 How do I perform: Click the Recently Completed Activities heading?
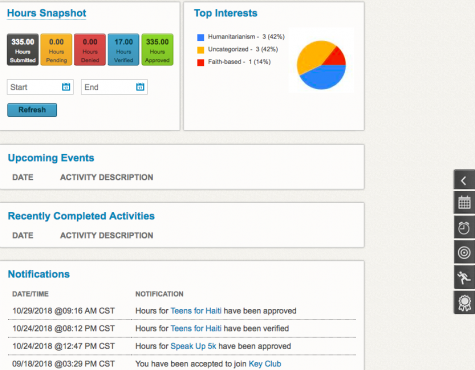(81, 216)
